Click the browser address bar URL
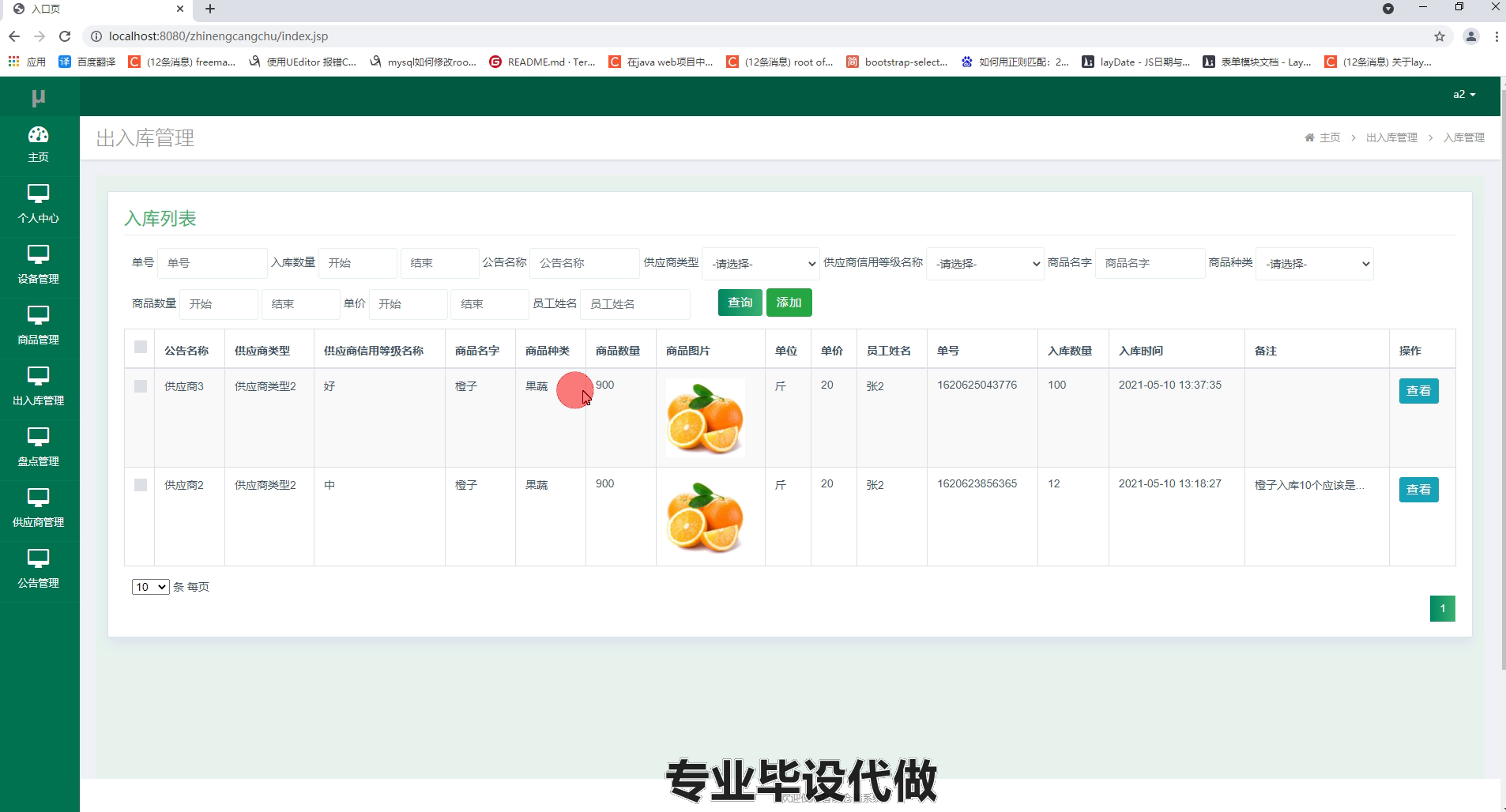This screenshot has width=1506, height=812. 218,36
